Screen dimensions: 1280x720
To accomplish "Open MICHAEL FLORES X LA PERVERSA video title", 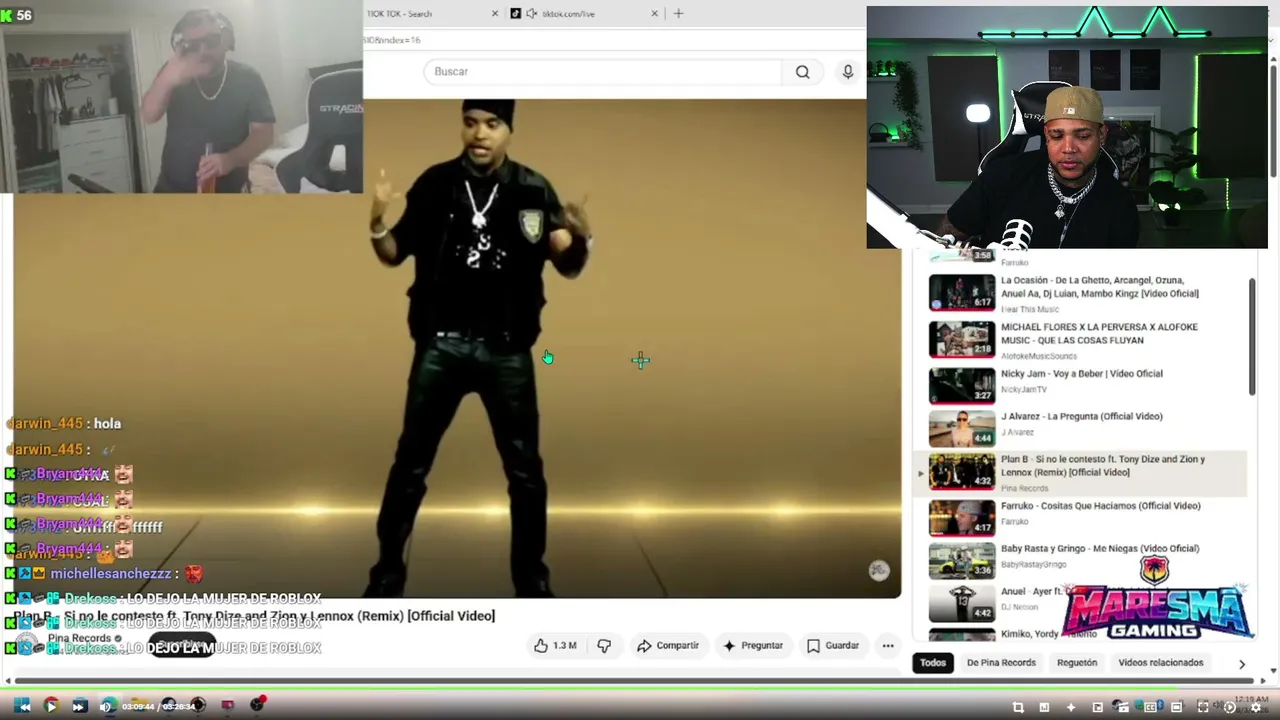I will pyautogui.click(x=1099, y=334).
